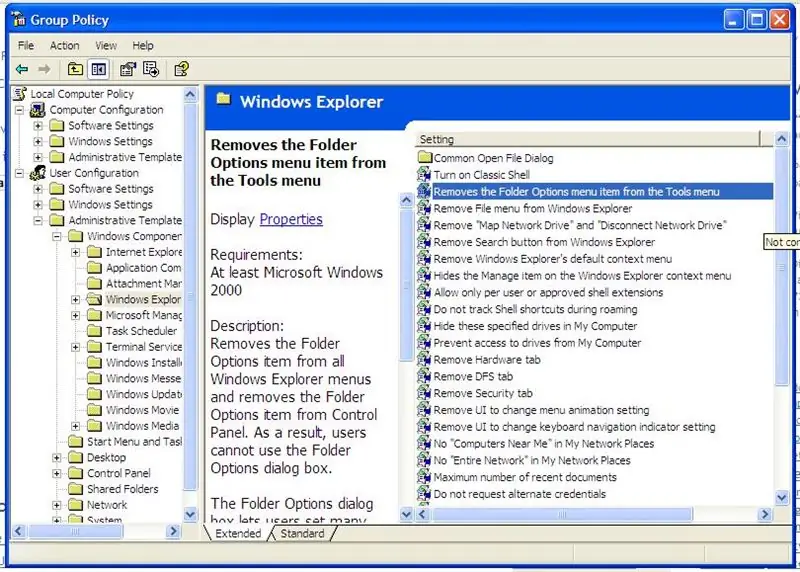
Task: Select Windows Installer tree item
Action: [143, 362]
